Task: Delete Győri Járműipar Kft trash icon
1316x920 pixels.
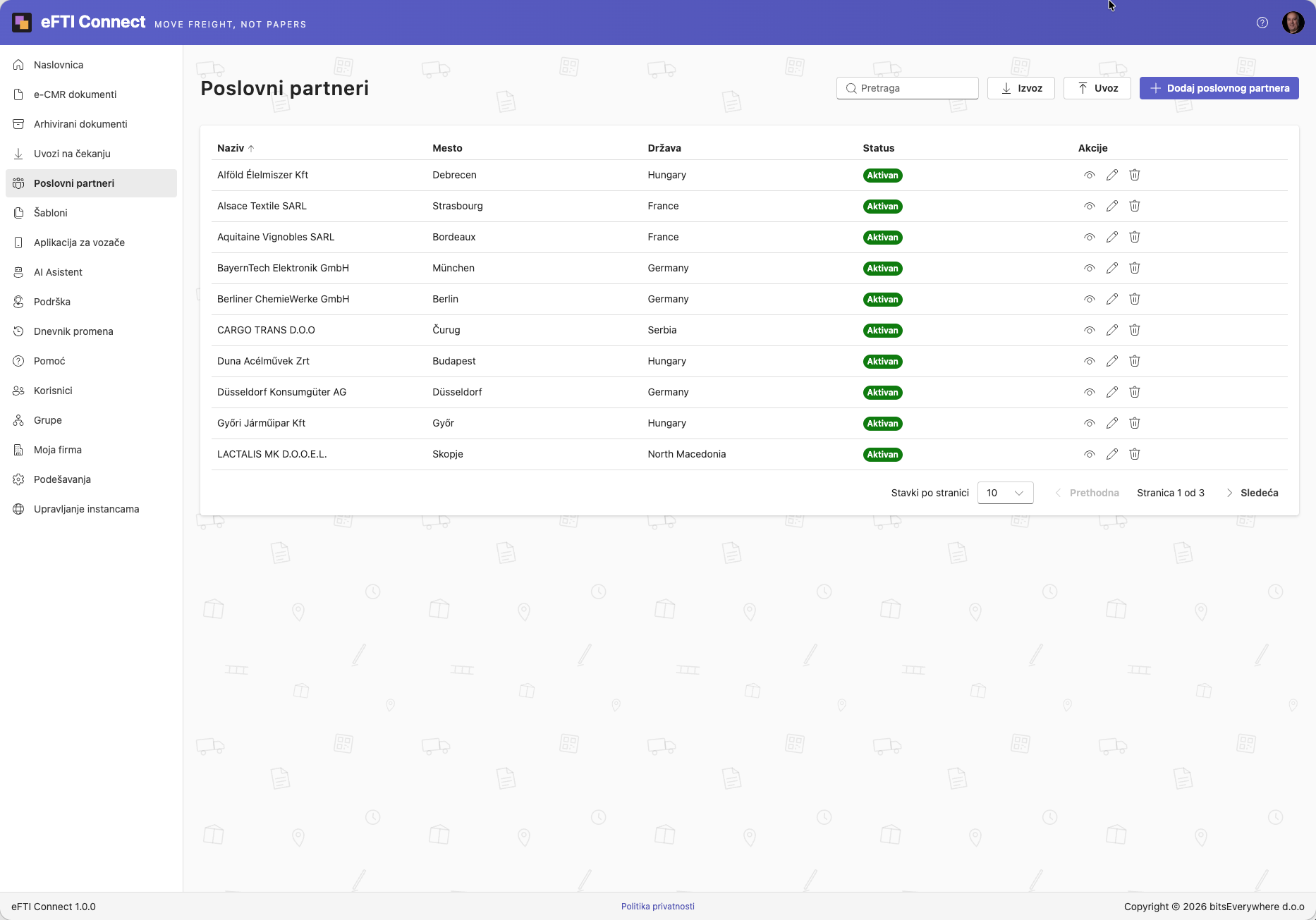Action: click(1135, 423)
